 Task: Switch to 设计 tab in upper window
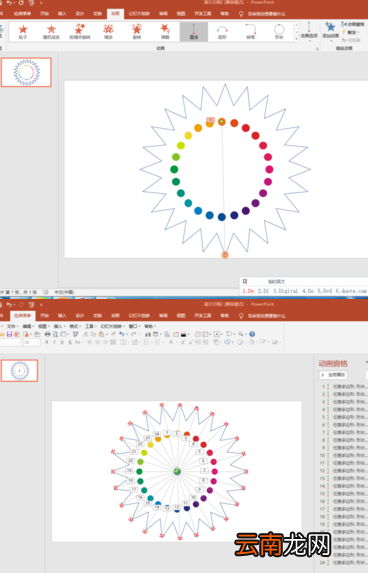click(80, 14)
